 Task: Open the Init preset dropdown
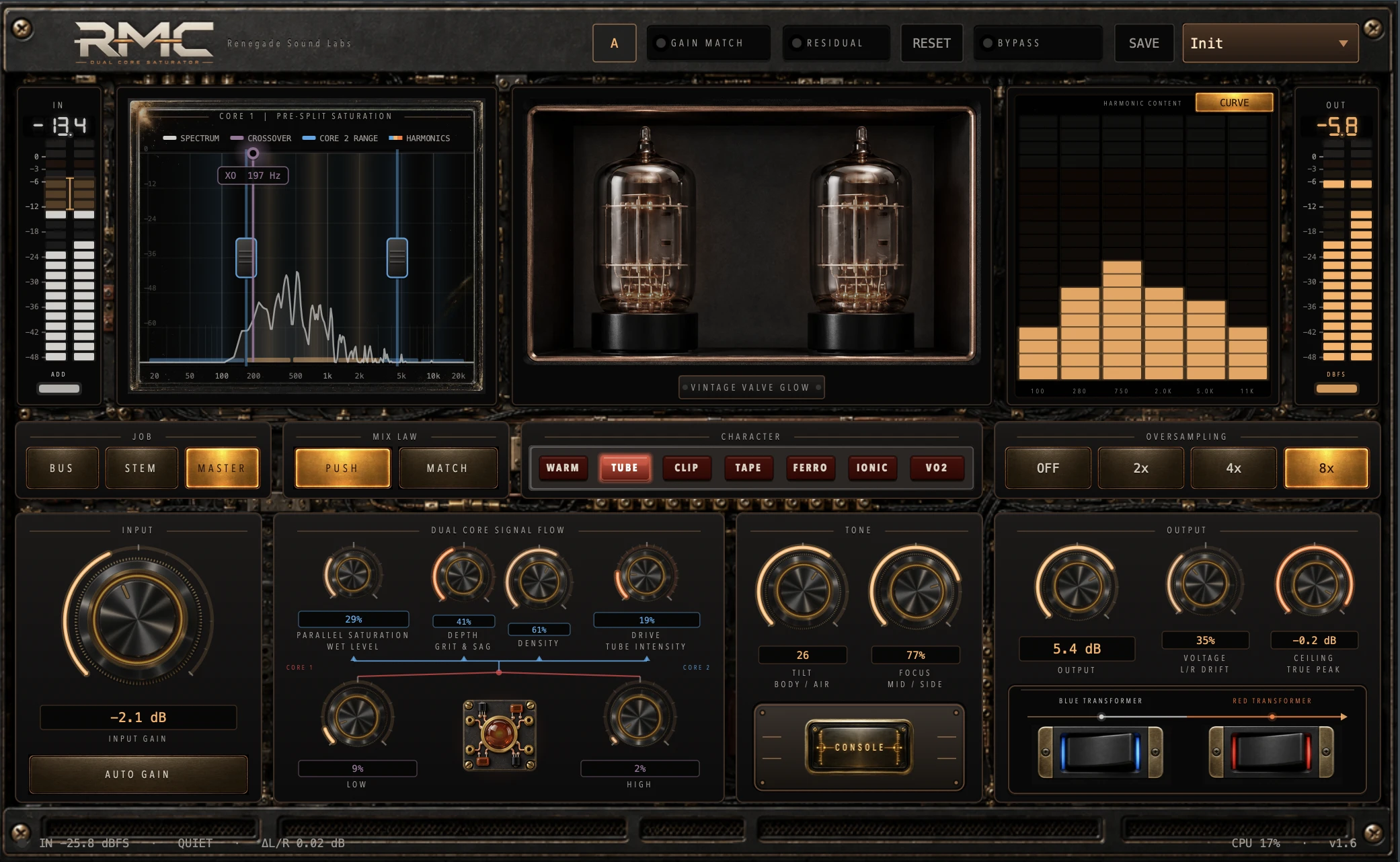(1270, 43)
